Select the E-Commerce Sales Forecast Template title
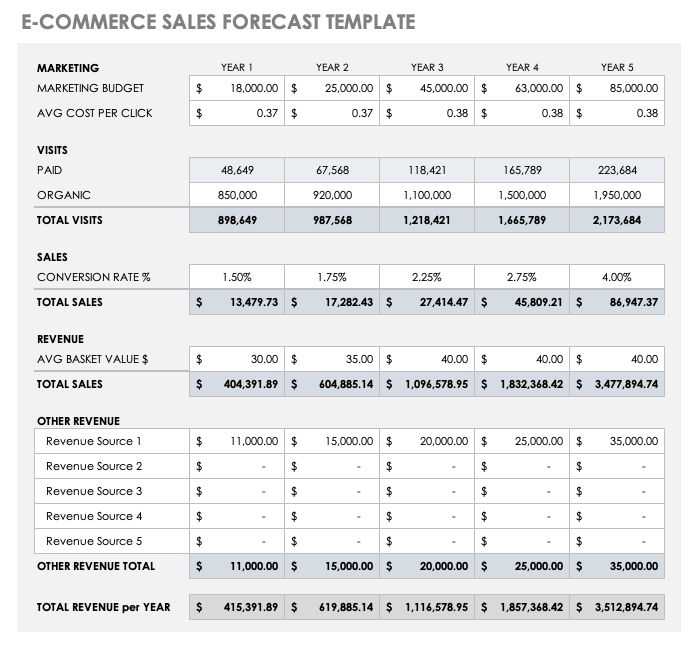Image resolution: width=699 pixels, height=656 pixels. pos(218,22)
